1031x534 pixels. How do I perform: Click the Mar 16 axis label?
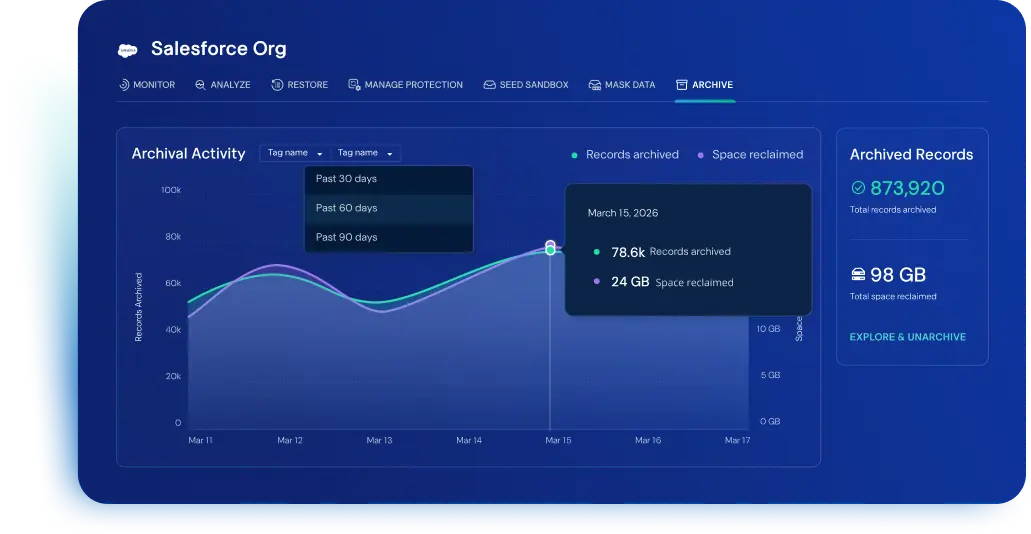(x=648, y=441)
